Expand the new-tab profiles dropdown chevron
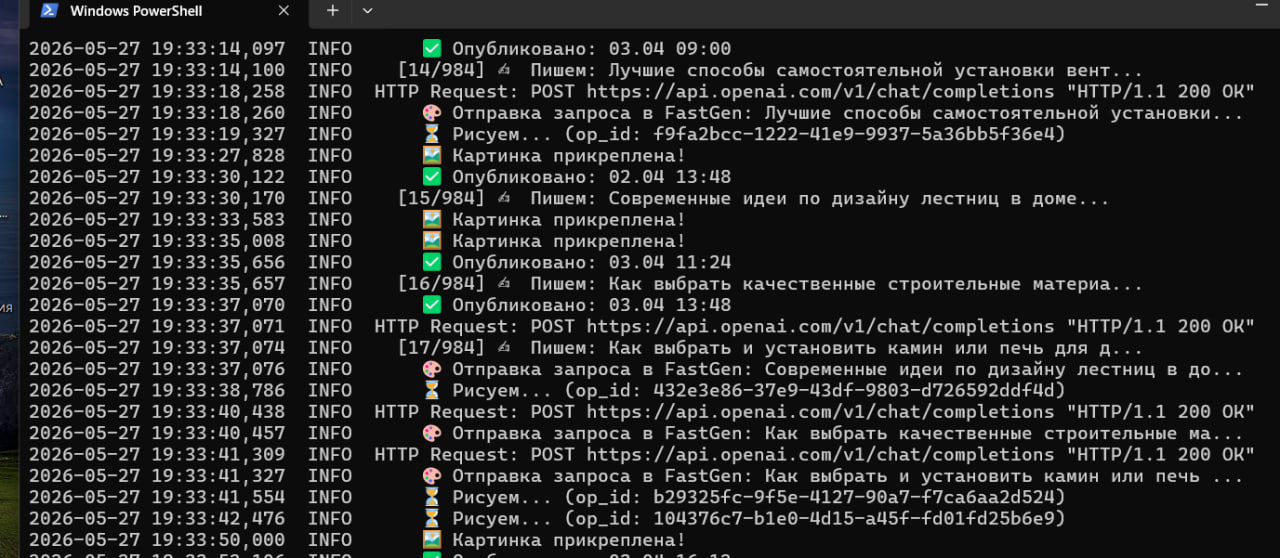Screen dimensions: 1280x558 coord(367,10)
